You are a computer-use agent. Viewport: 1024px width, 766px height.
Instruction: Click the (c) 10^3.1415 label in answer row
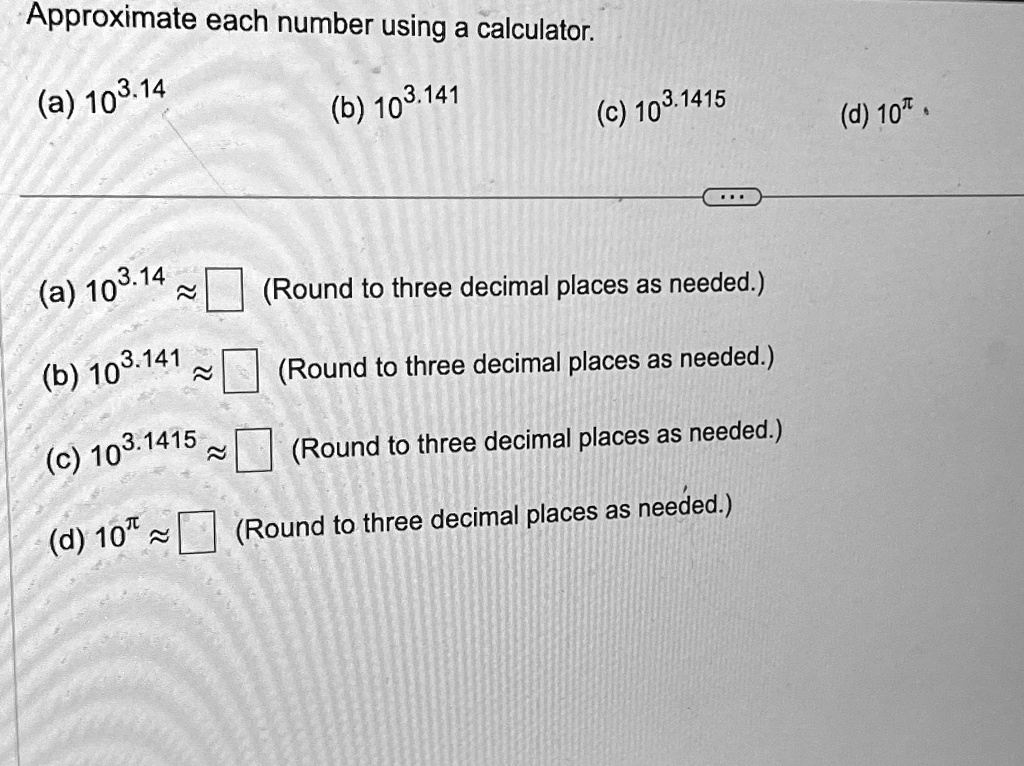coord(121,450)
